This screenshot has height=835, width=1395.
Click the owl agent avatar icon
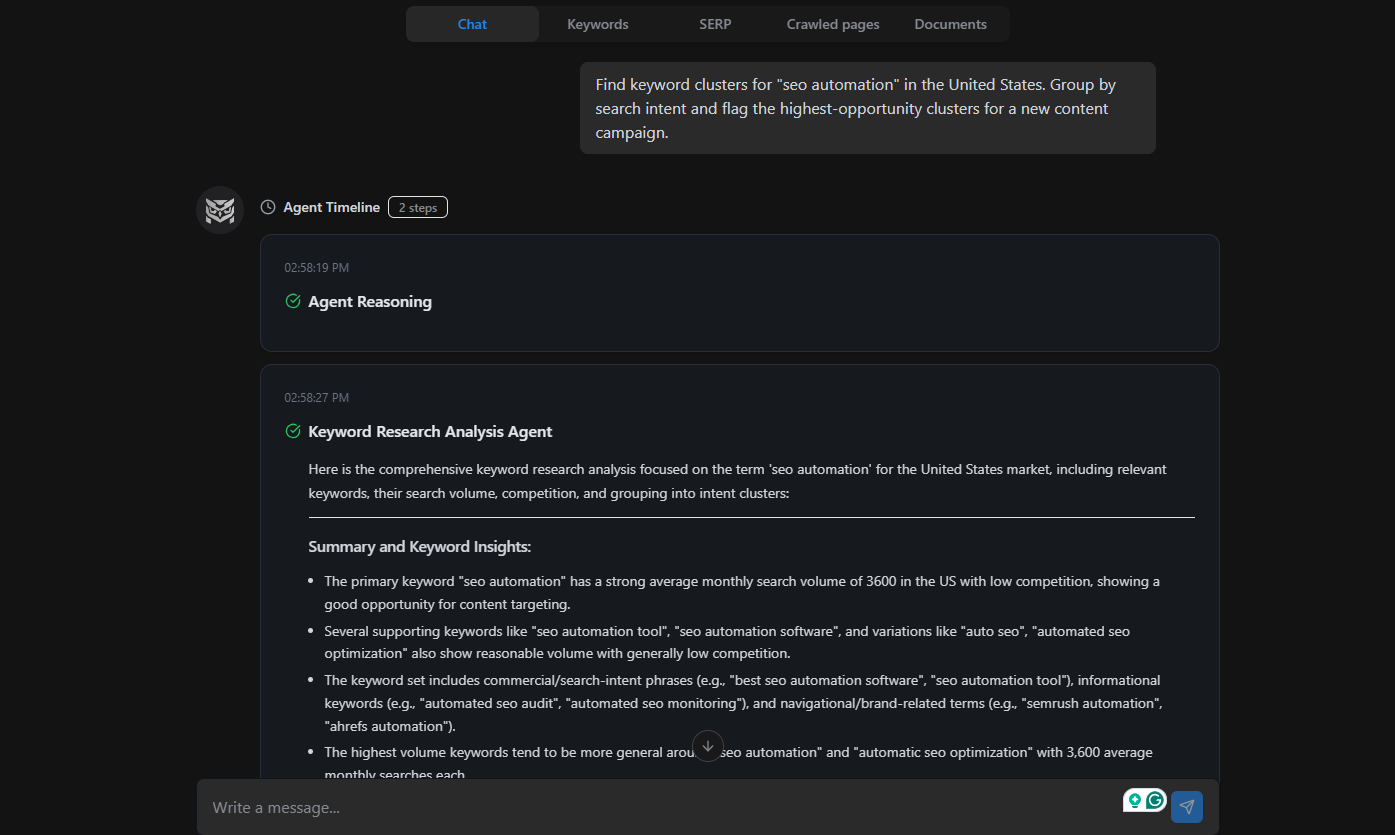click(219, 210)
